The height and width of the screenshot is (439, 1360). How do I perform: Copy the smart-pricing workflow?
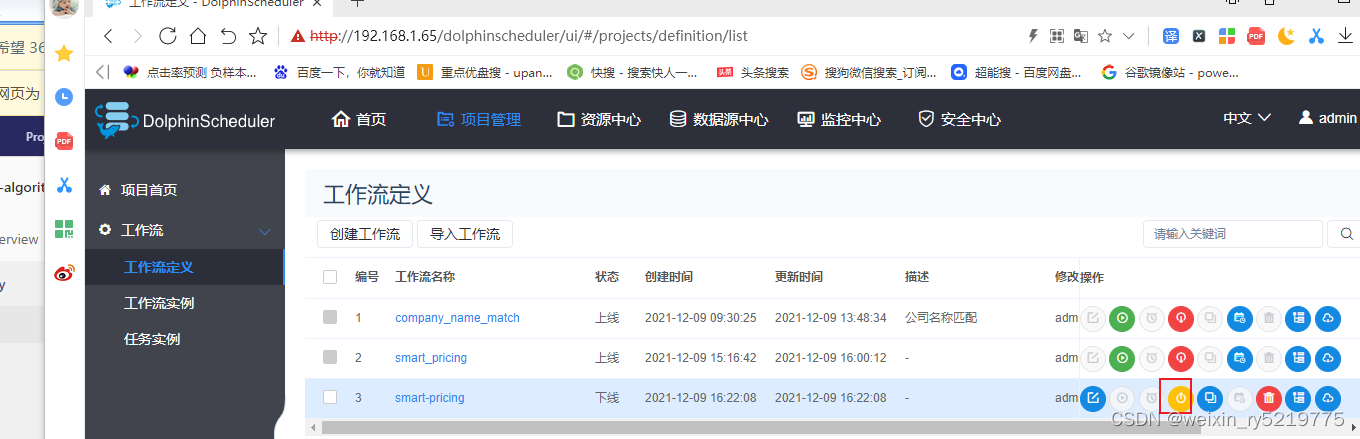1210,398
